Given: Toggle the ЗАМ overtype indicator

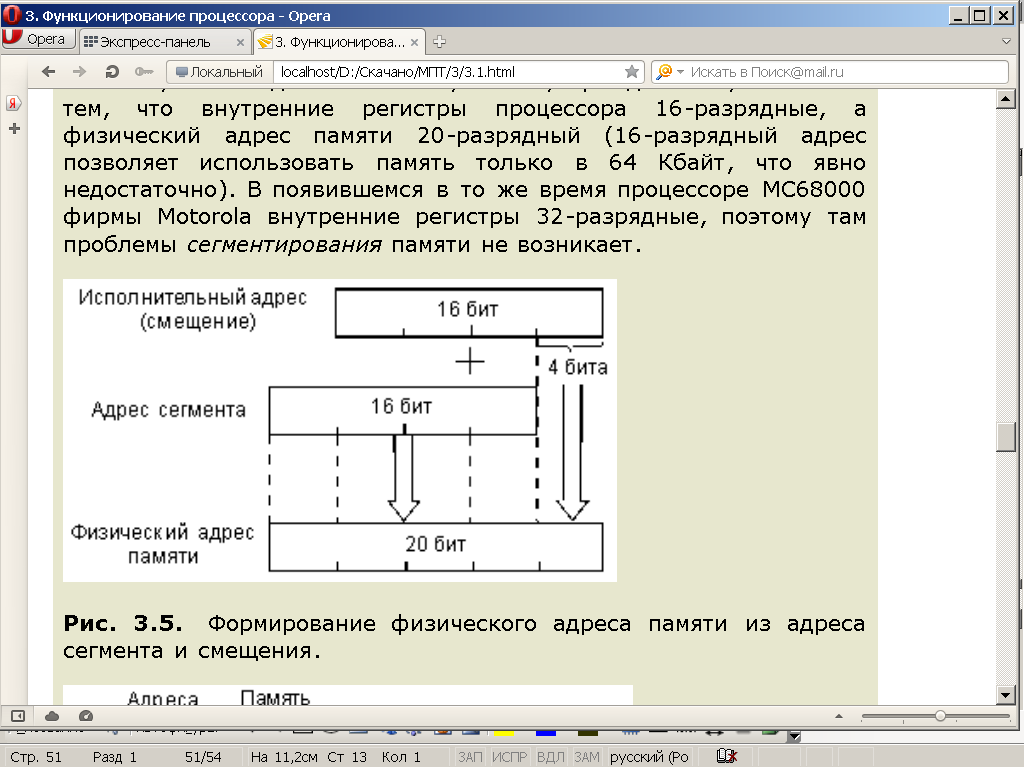Looking at the screenshot, I should click(x=586, y=757).
